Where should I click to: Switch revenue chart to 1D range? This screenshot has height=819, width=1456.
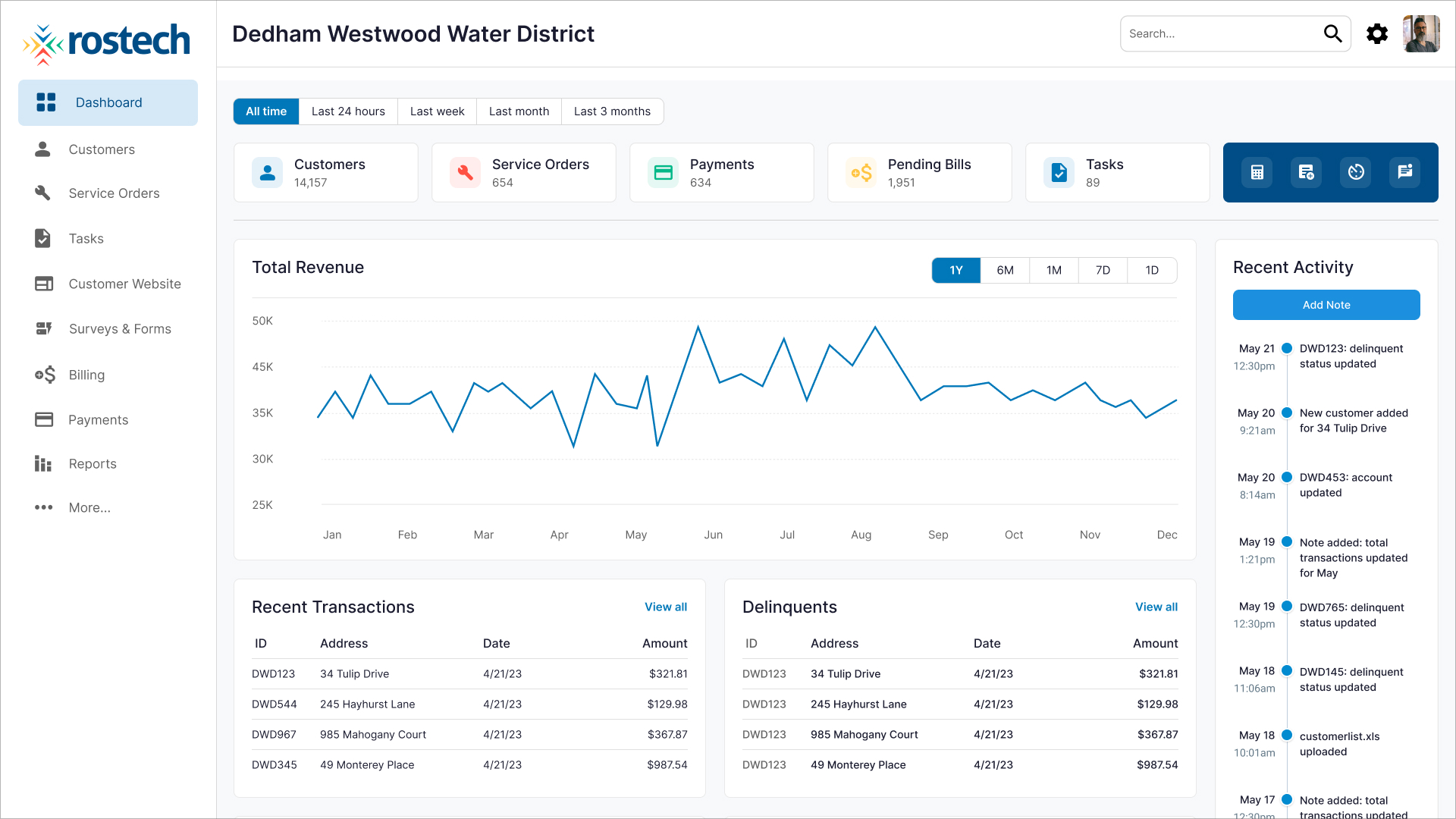1152,271
